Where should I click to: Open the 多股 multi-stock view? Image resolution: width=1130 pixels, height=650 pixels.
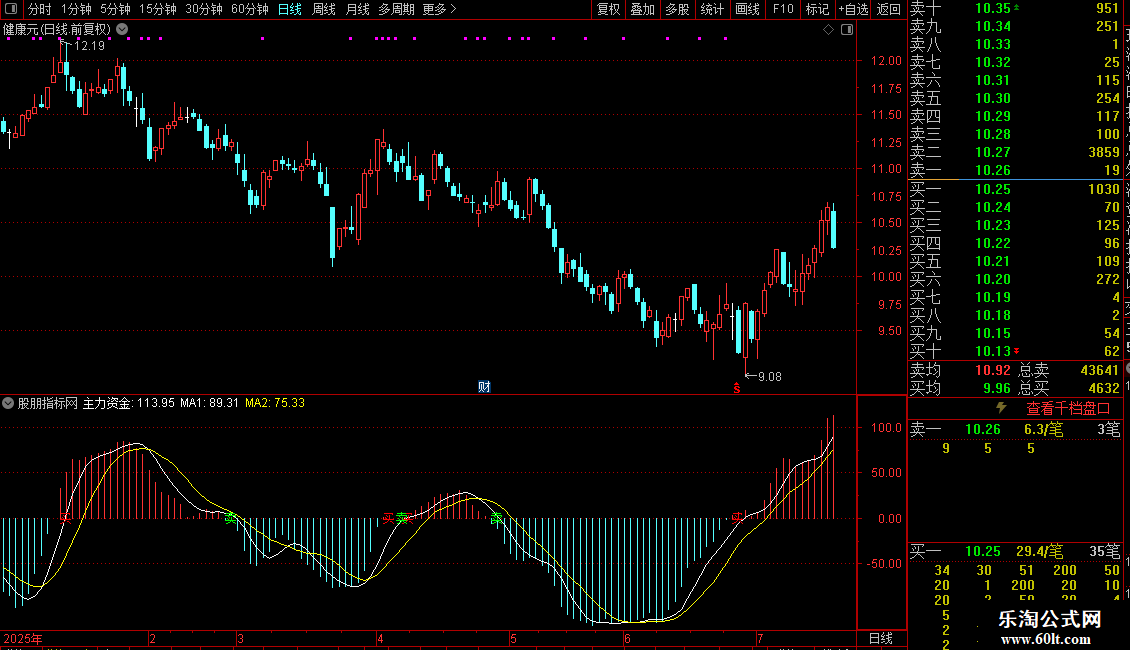click(x=677, y=9)
